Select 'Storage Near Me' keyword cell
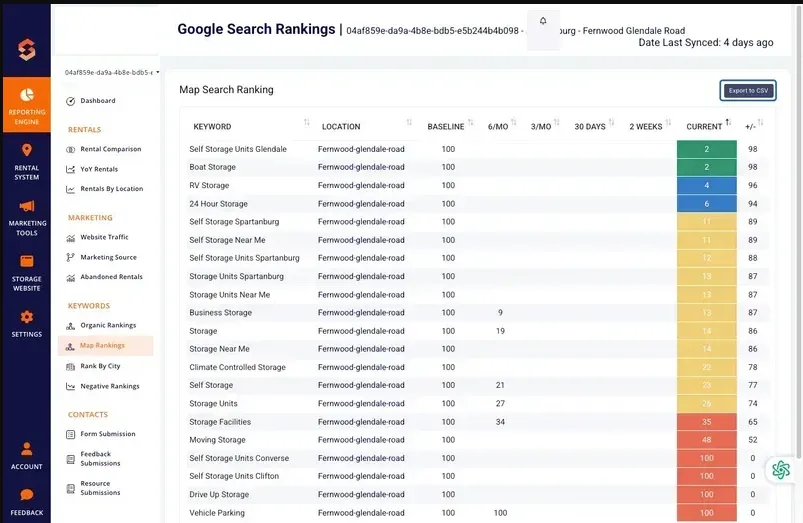This screenshot has height=523, width=803. [219, 349]
